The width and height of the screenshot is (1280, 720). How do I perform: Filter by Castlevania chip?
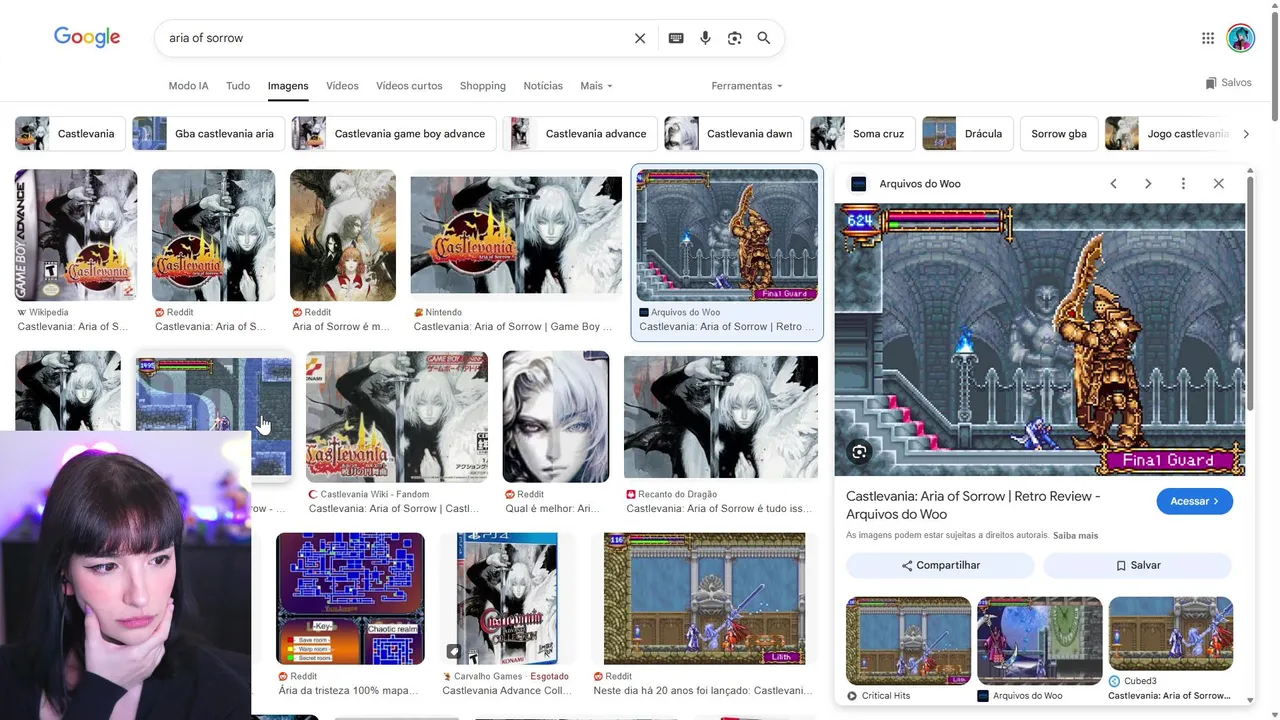click(71, 133)
